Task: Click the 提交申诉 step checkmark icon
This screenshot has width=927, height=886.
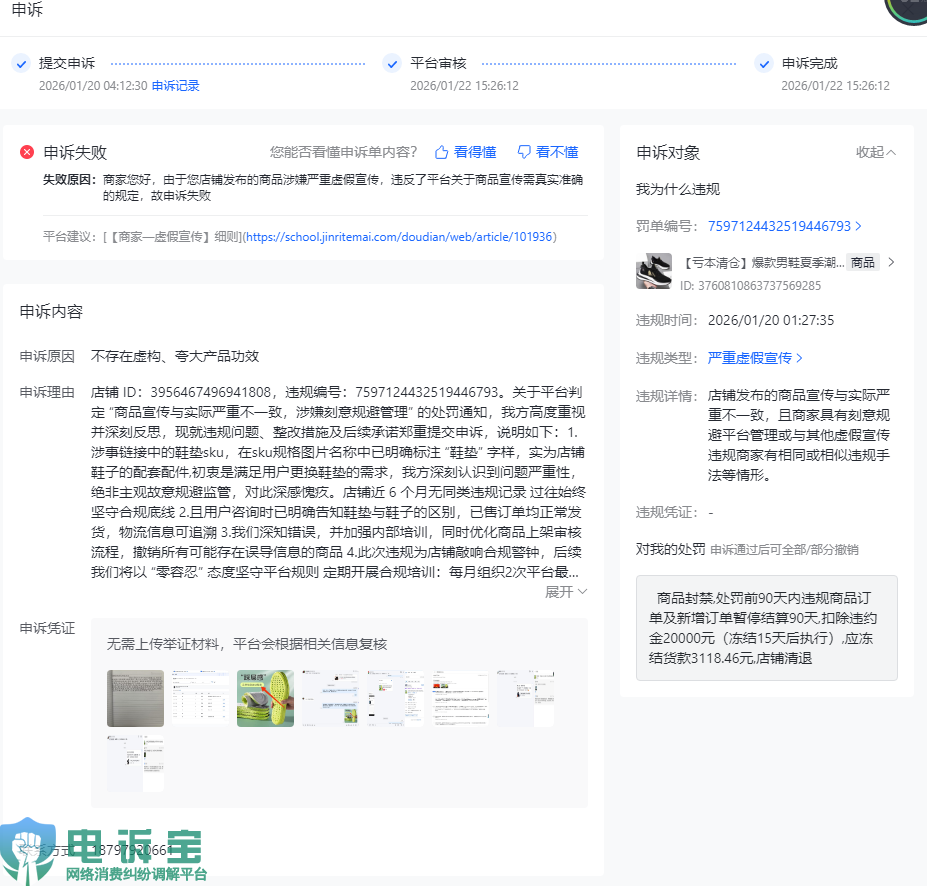Action: (x=20, y=64)
